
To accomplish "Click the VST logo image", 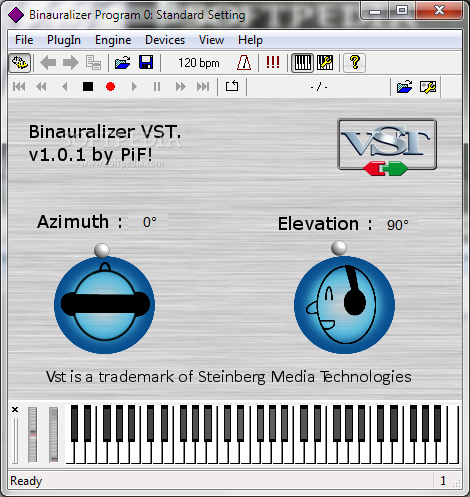I will click(387, 147).
